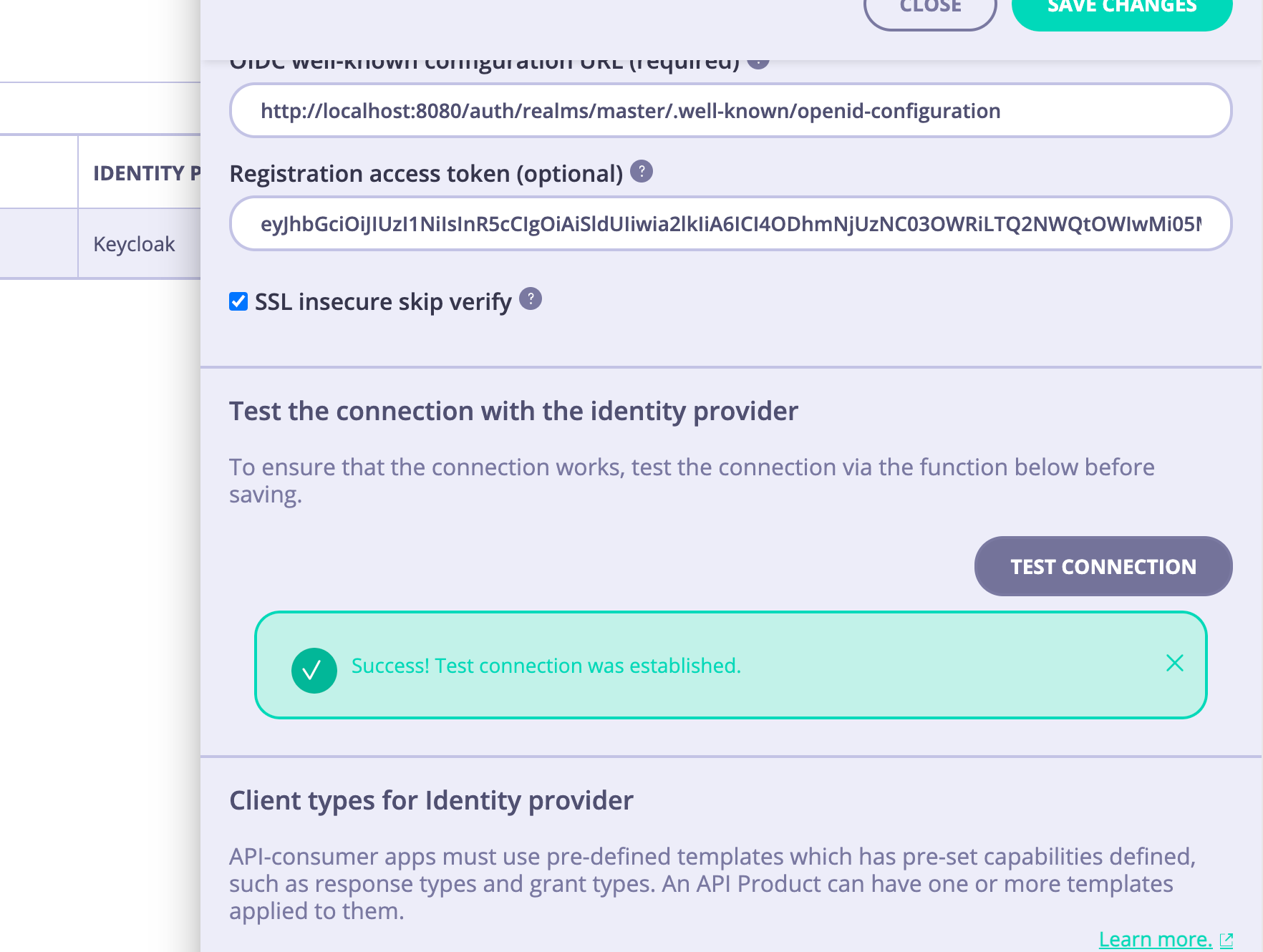Click the green checkmark icon in the success alert
The height and width of the screenshot is (952, 1263).
point(314,670)
